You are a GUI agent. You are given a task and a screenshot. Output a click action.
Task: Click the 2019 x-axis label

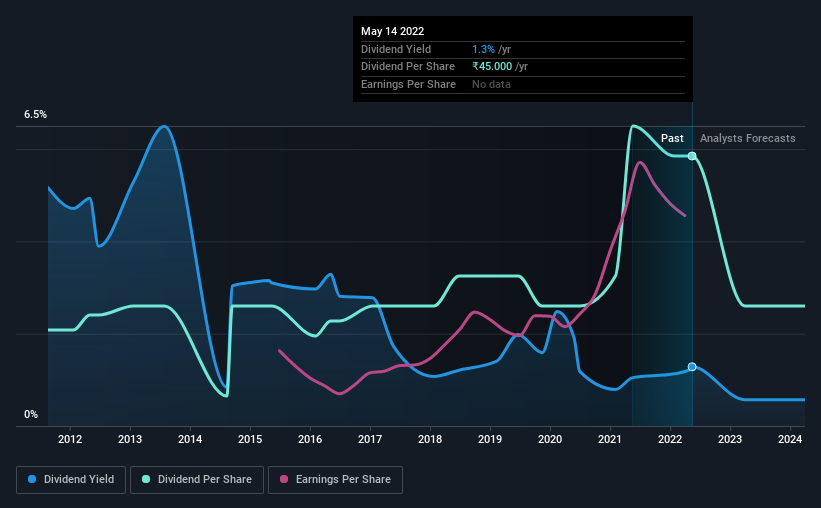[x=490, y=439]
